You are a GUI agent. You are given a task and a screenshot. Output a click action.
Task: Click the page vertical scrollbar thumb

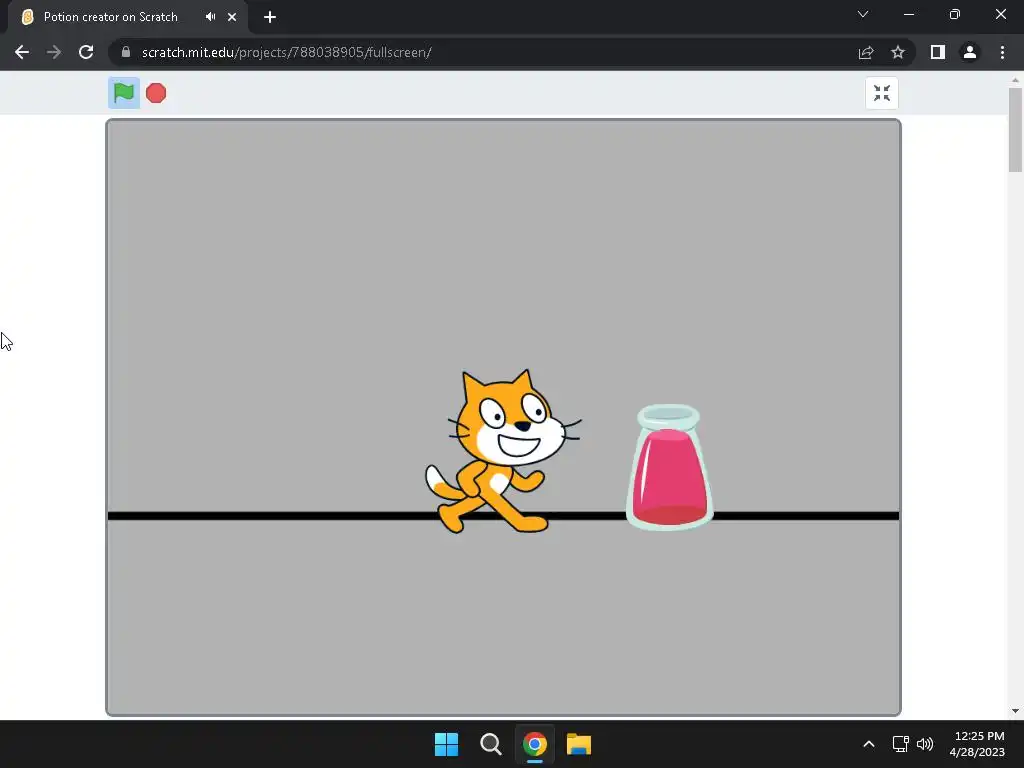[x=1015, y=129]
